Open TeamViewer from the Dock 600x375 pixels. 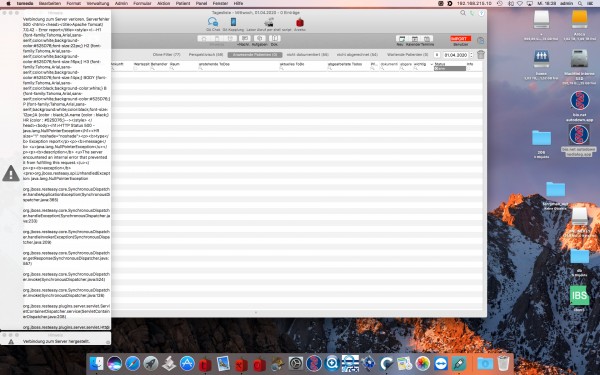click(x=441, y=363)
